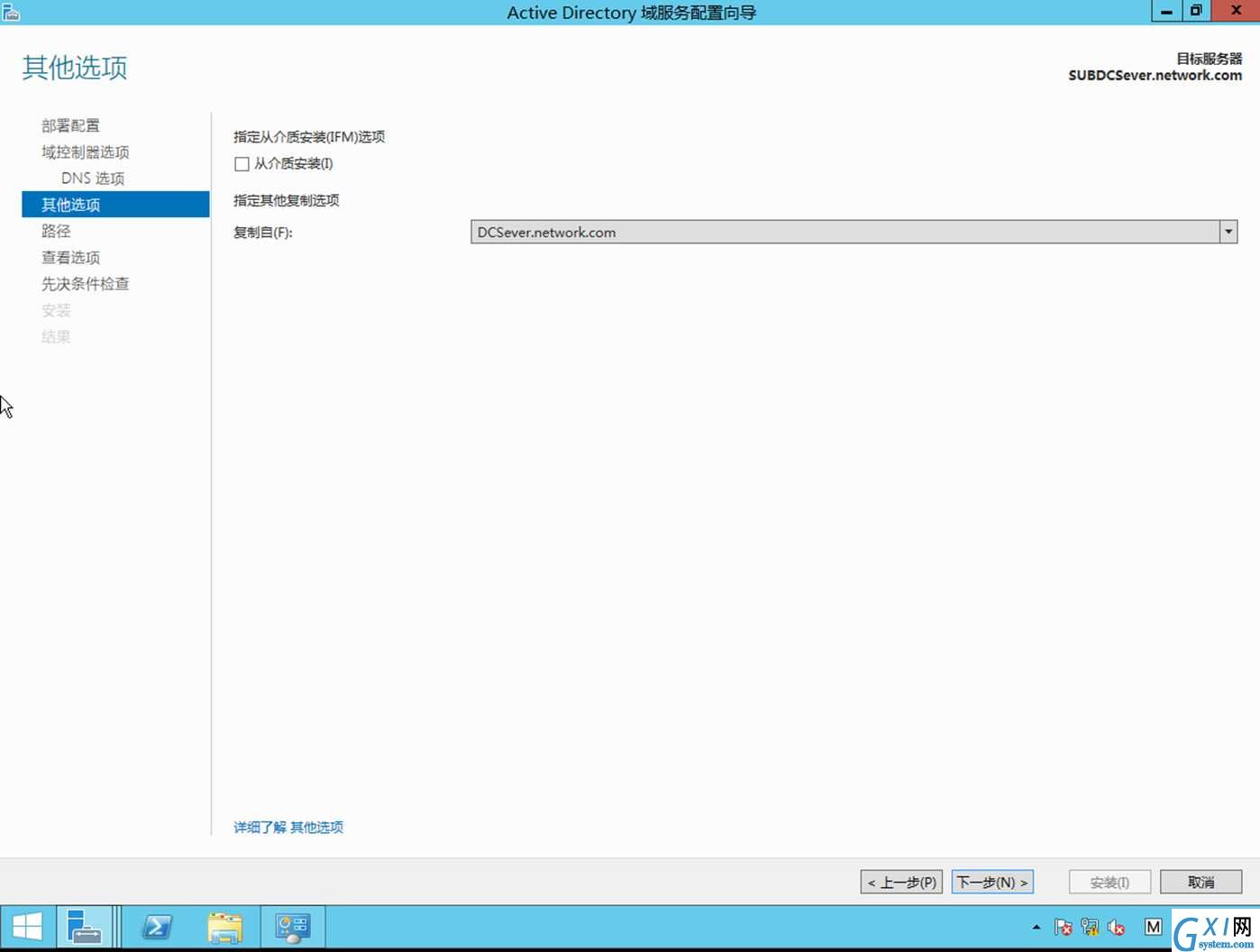1260x952 pixels.
Task: Click the Action Center flag tray icon
Action: (x=1064, y=927)
